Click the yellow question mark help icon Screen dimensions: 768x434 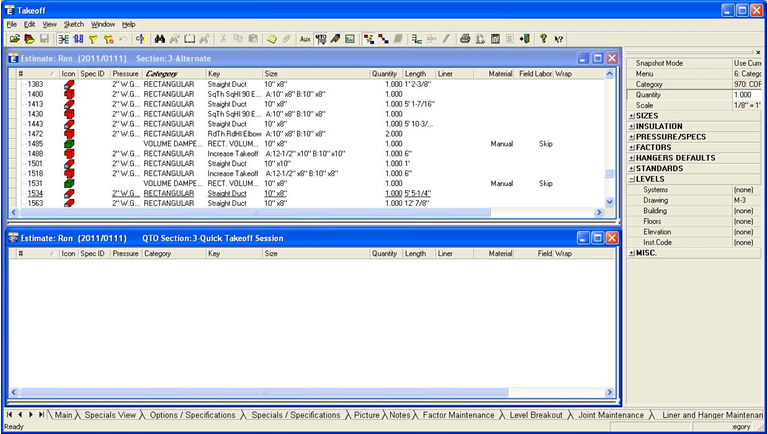tap(543, 39)
